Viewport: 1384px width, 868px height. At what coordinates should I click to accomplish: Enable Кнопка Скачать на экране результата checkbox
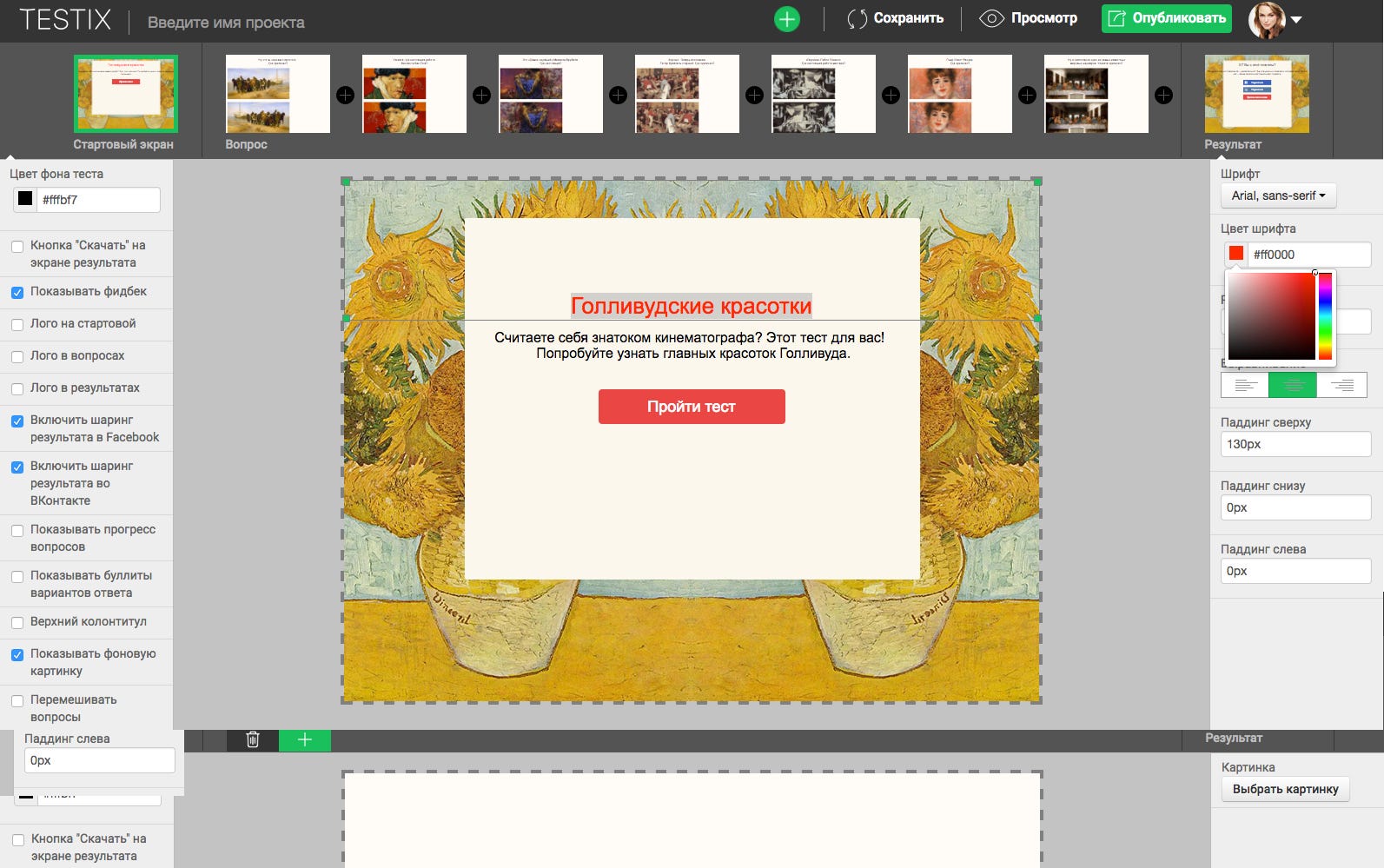[x=17, y=247]
